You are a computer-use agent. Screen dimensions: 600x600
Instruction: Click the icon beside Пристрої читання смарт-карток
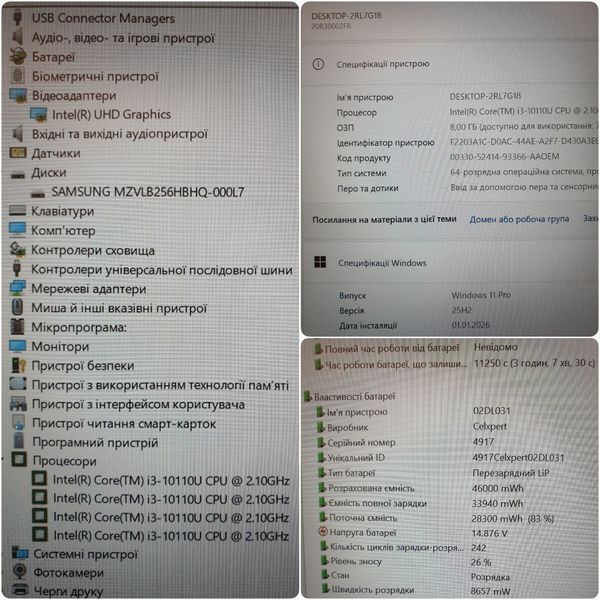(18, 423)
